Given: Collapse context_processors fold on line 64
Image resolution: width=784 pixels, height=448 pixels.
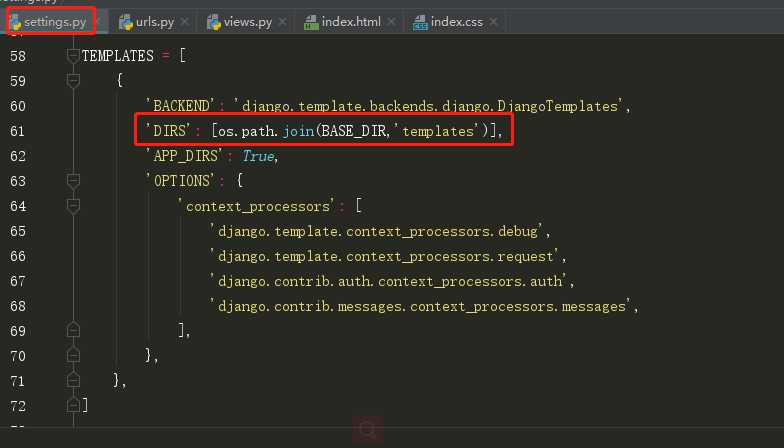Looking at the screenshot, I should [x=73, y=206].
